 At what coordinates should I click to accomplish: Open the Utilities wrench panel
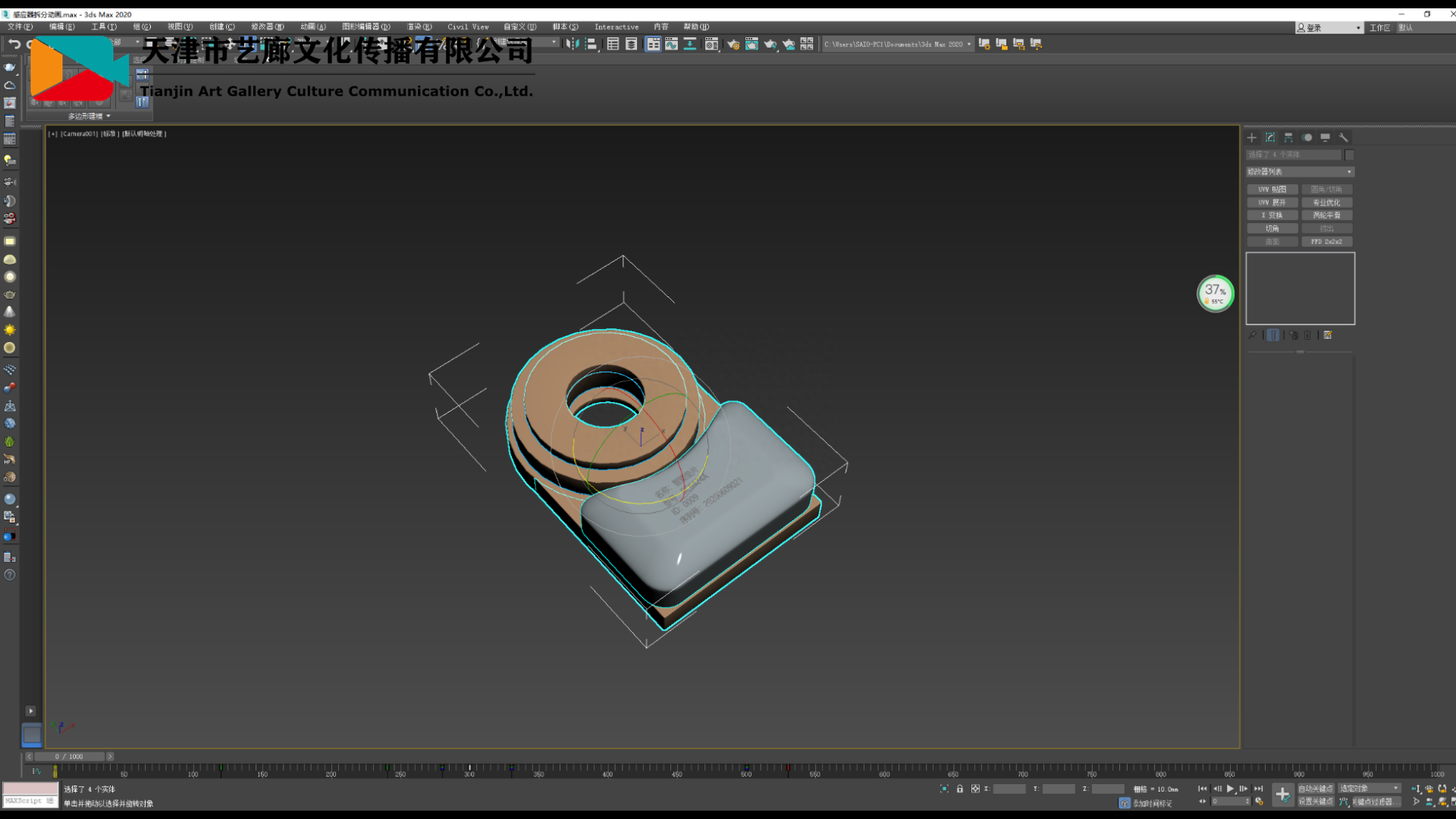coord(1344,137)
